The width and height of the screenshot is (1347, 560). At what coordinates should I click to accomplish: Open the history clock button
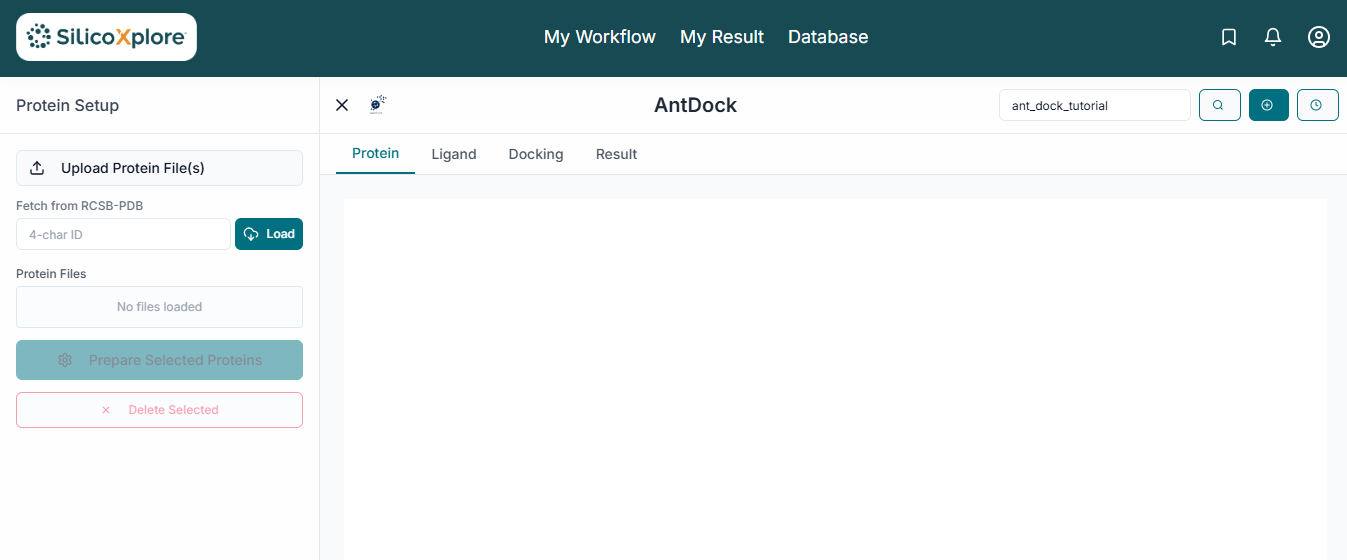(1317, 105)
